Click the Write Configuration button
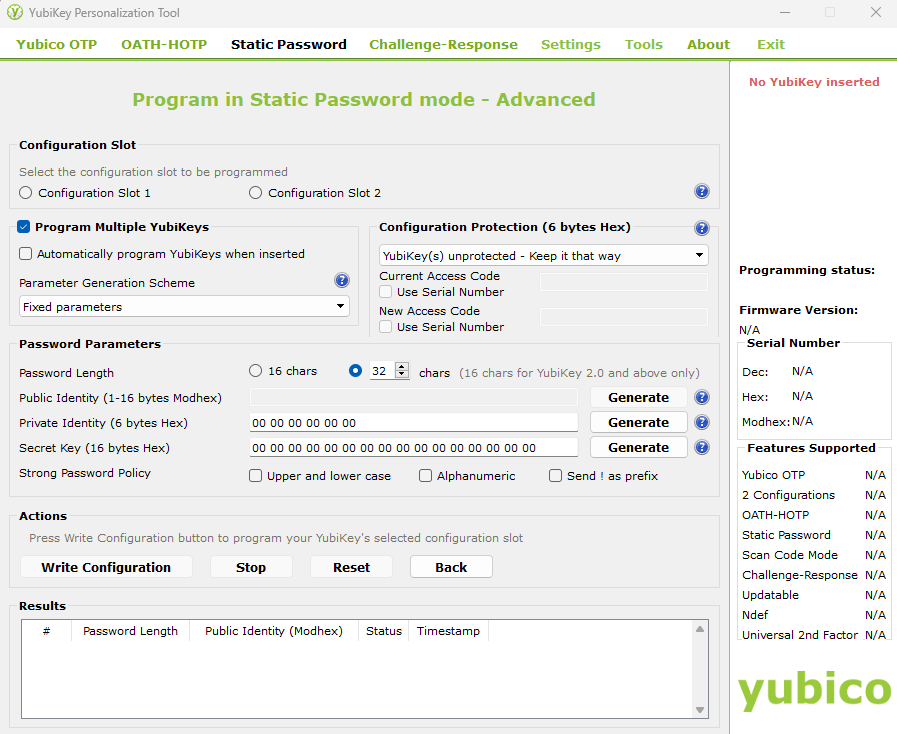Image resolution: width=897 pixels, height=734 pixels. tap(106, 567)
